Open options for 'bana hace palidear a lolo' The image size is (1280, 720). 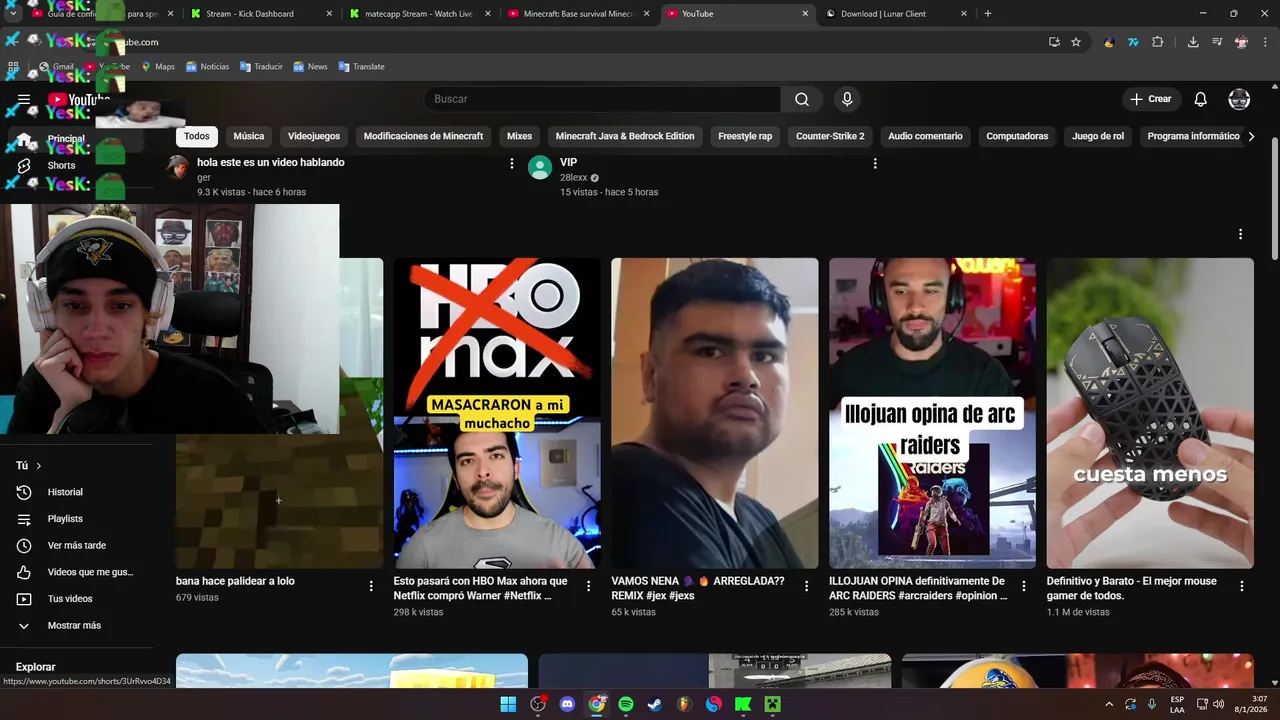[x=371, y=586]
